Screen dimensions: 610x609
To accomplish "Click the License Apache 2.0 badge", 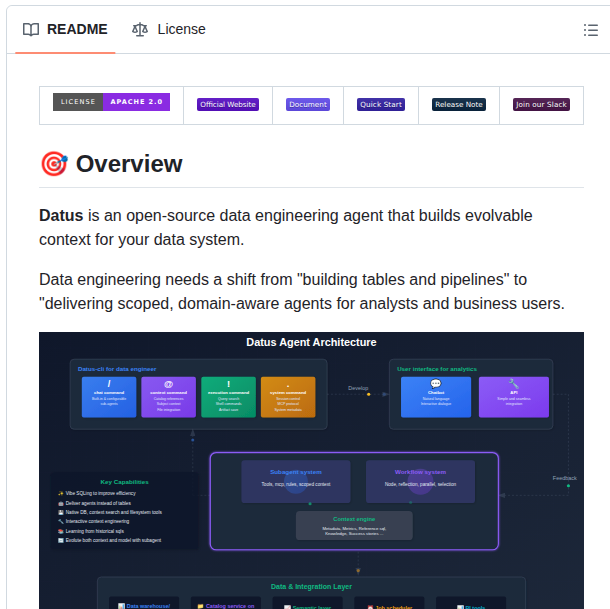I will tap(111, 102).
